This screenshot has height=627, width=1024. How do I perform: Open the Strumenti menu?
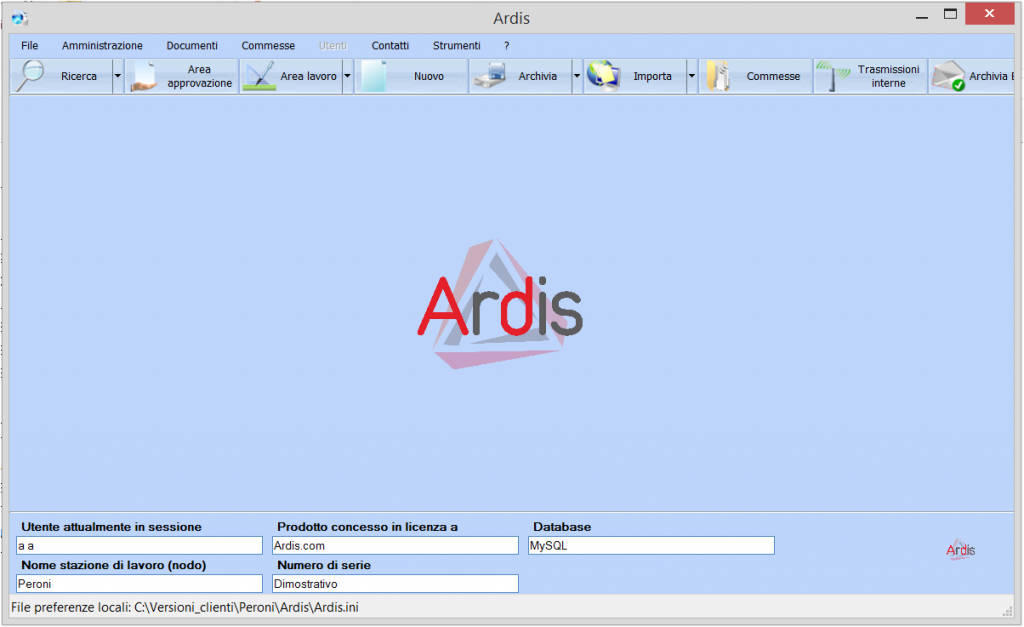click(456, 45)
